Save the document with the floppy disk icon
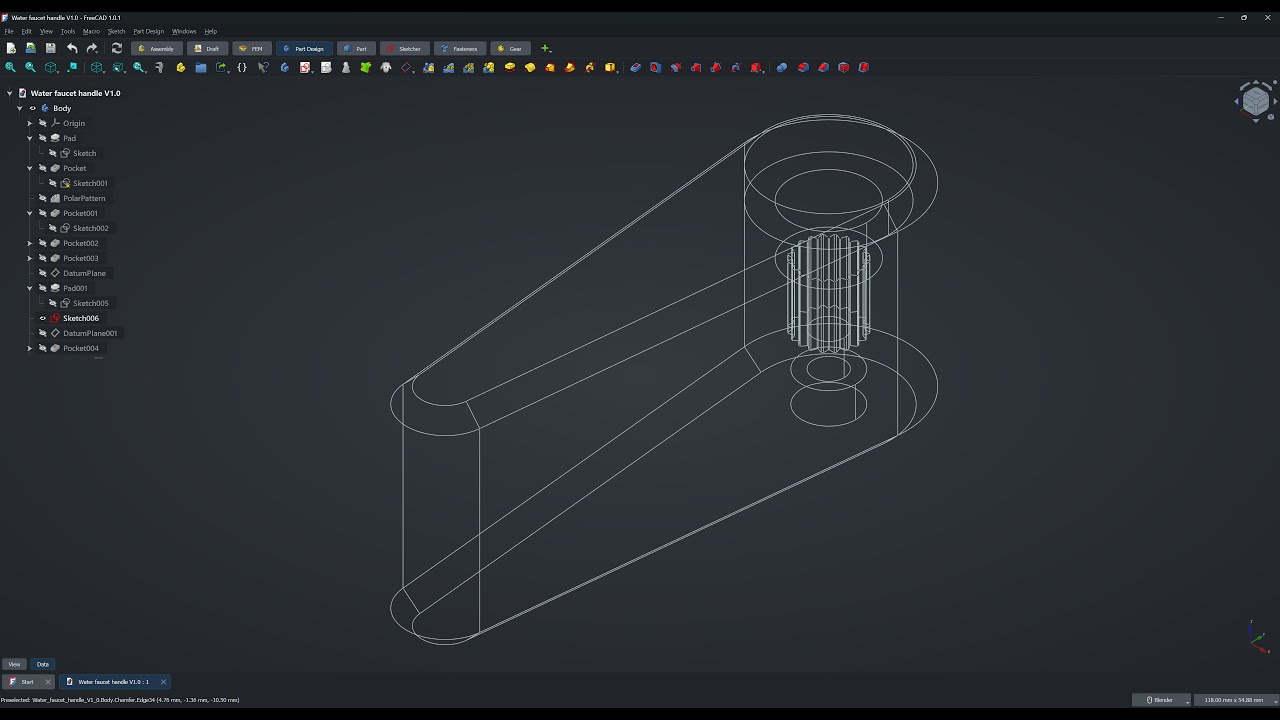The height and width of the screenshot is (720, 1280). pos(50,48)
